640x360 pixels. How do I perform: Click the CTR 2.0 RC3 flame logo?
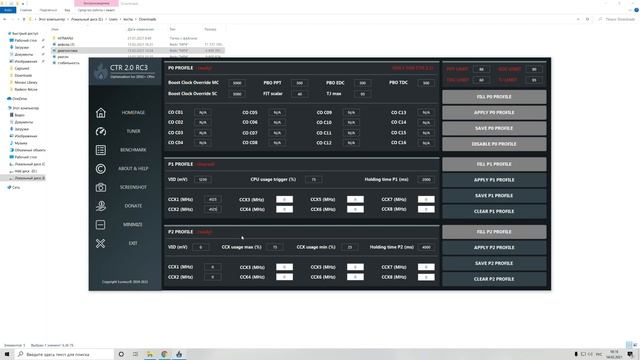point(100,72)
